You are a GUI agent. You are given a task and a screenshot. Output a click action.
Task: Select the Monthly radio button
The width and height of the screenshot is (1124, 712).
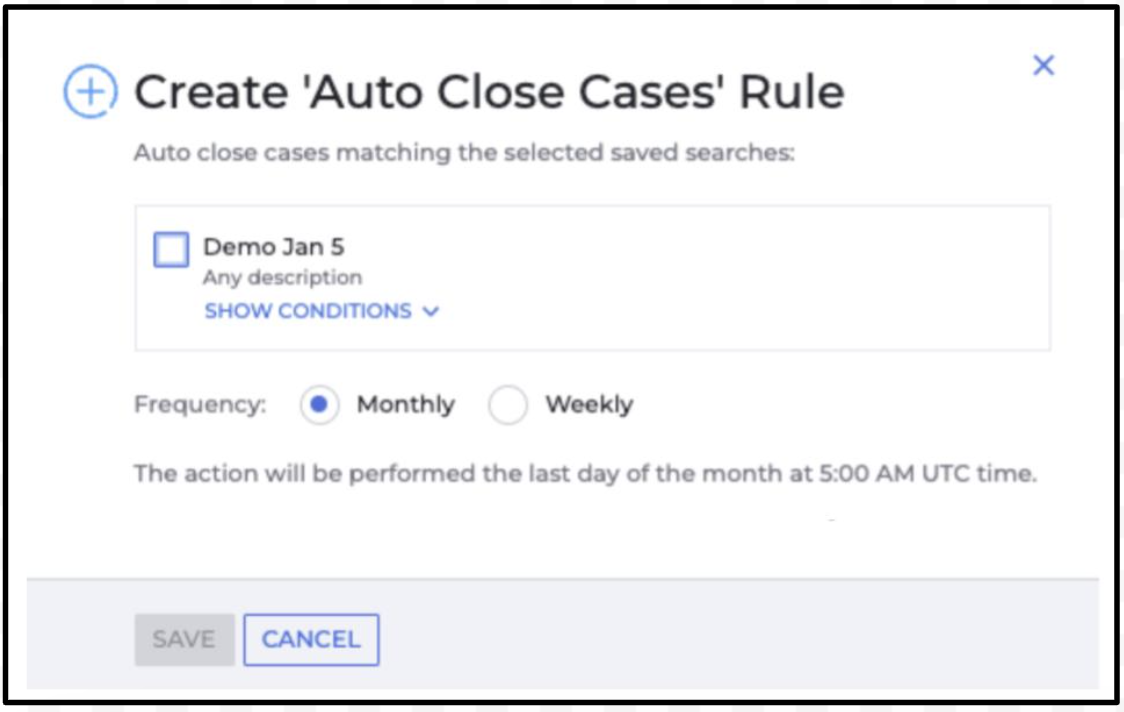tap(319, 404)
